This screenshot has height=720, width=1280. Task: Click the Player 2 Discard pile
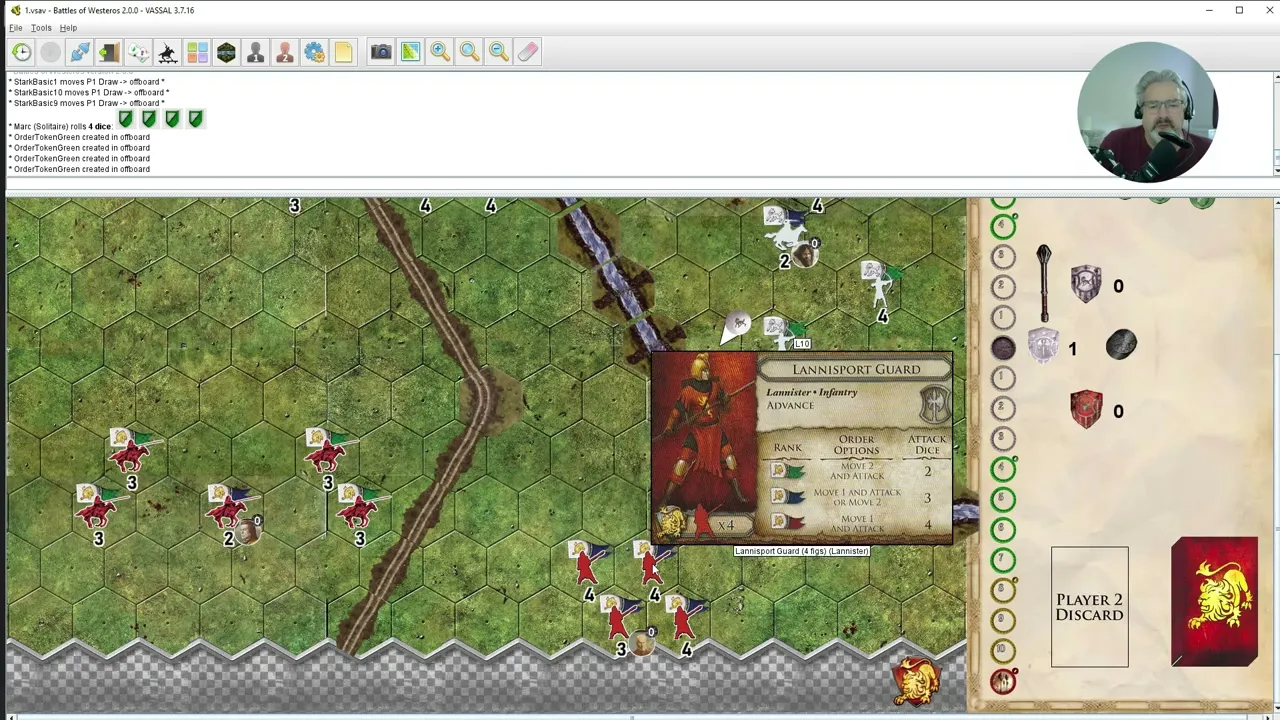1089,607
